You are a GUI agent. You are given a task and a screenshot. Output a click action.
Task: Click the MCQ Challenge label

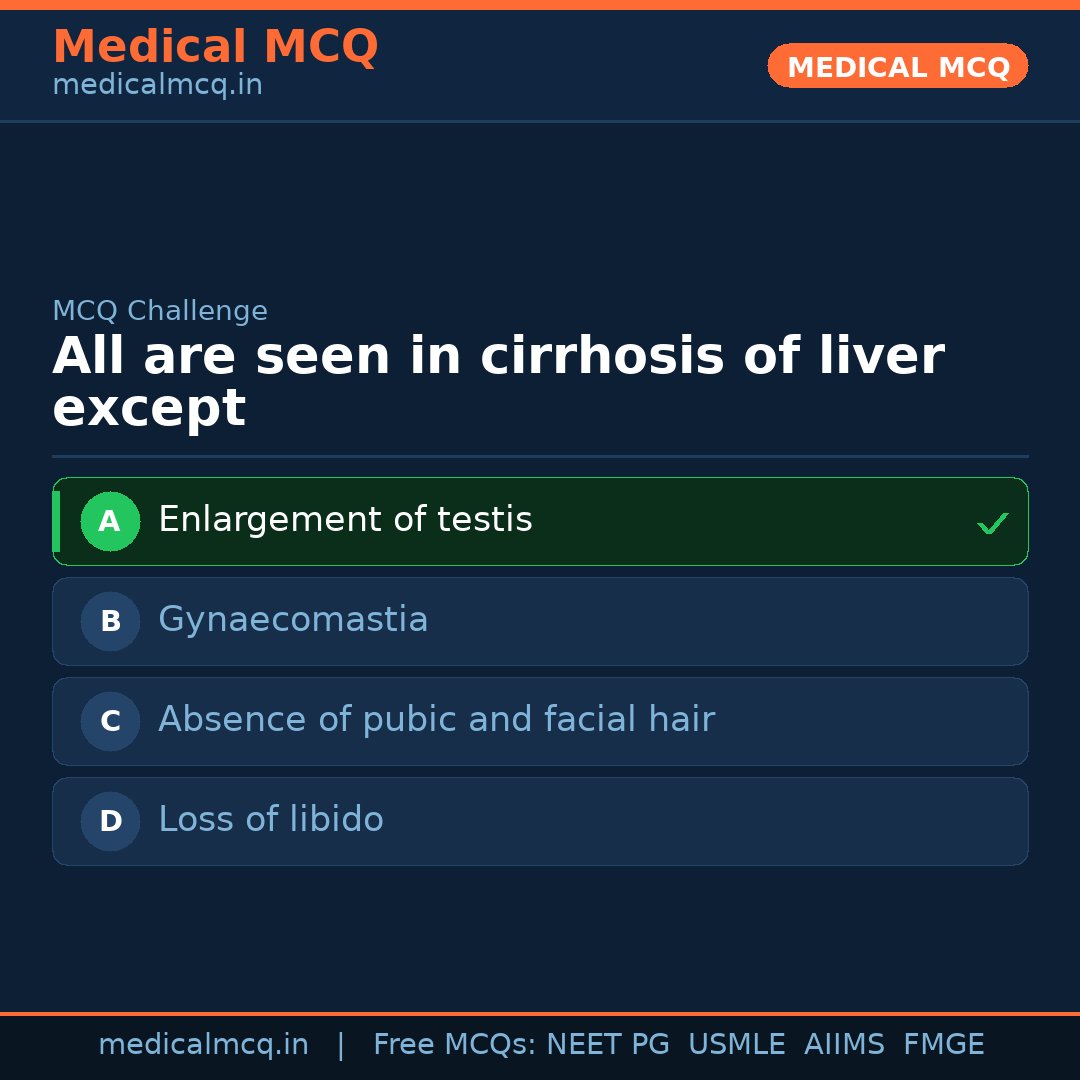coord(160,311)
